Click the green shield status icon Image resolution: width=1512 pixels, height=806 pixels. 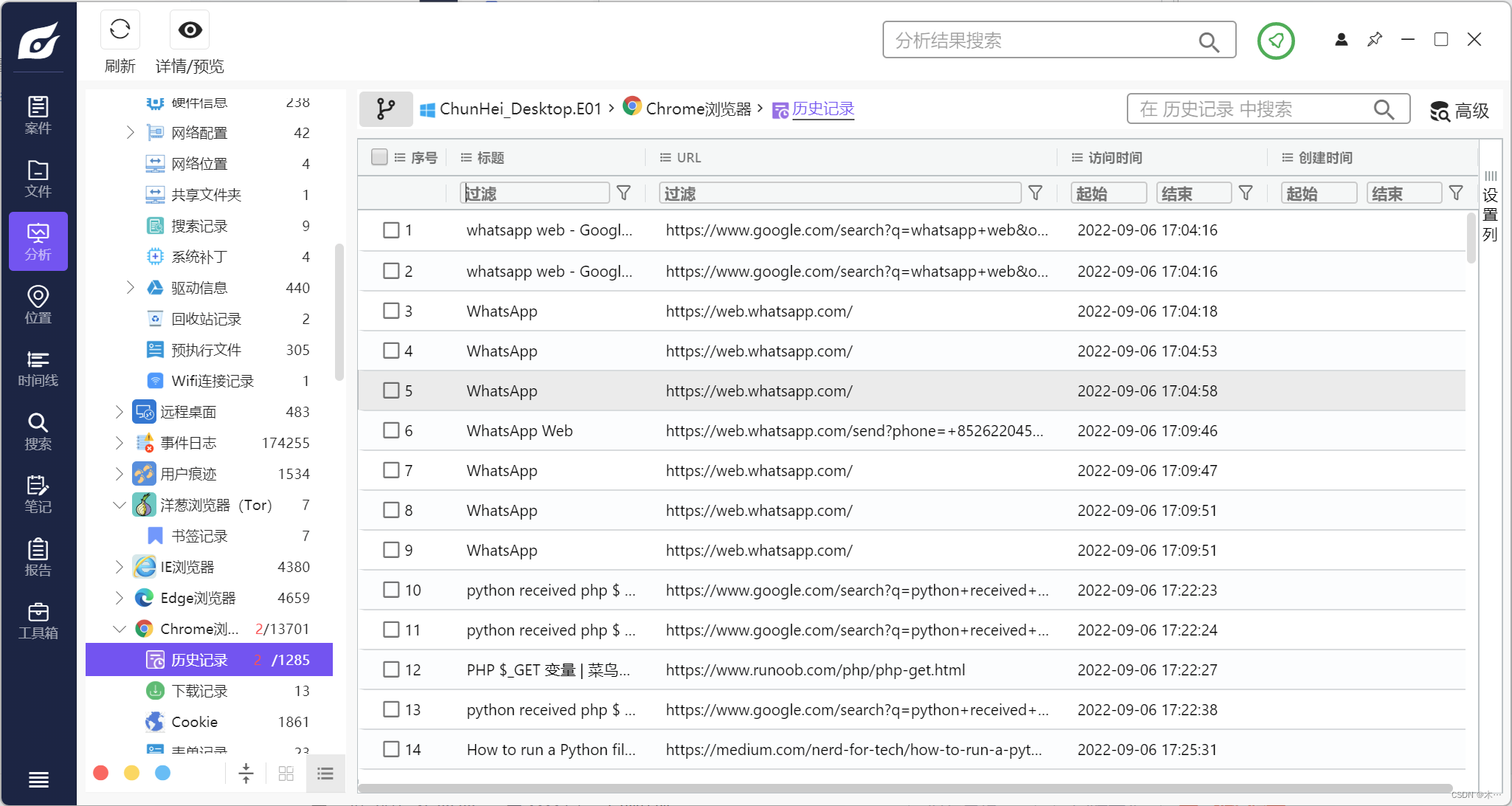(1276, 41)
